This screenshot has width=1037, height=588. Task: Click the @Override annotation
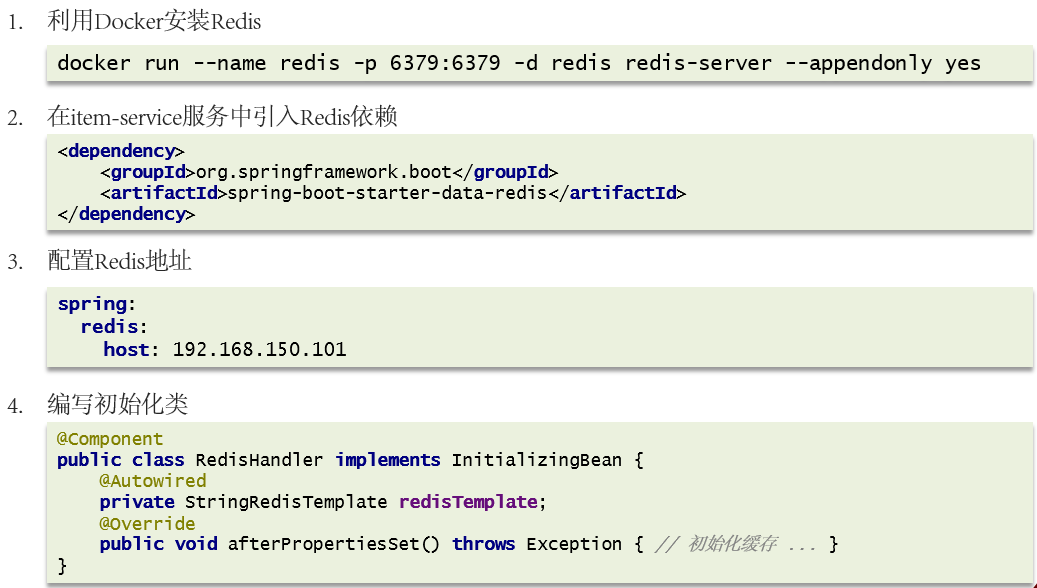click(147, 523)
